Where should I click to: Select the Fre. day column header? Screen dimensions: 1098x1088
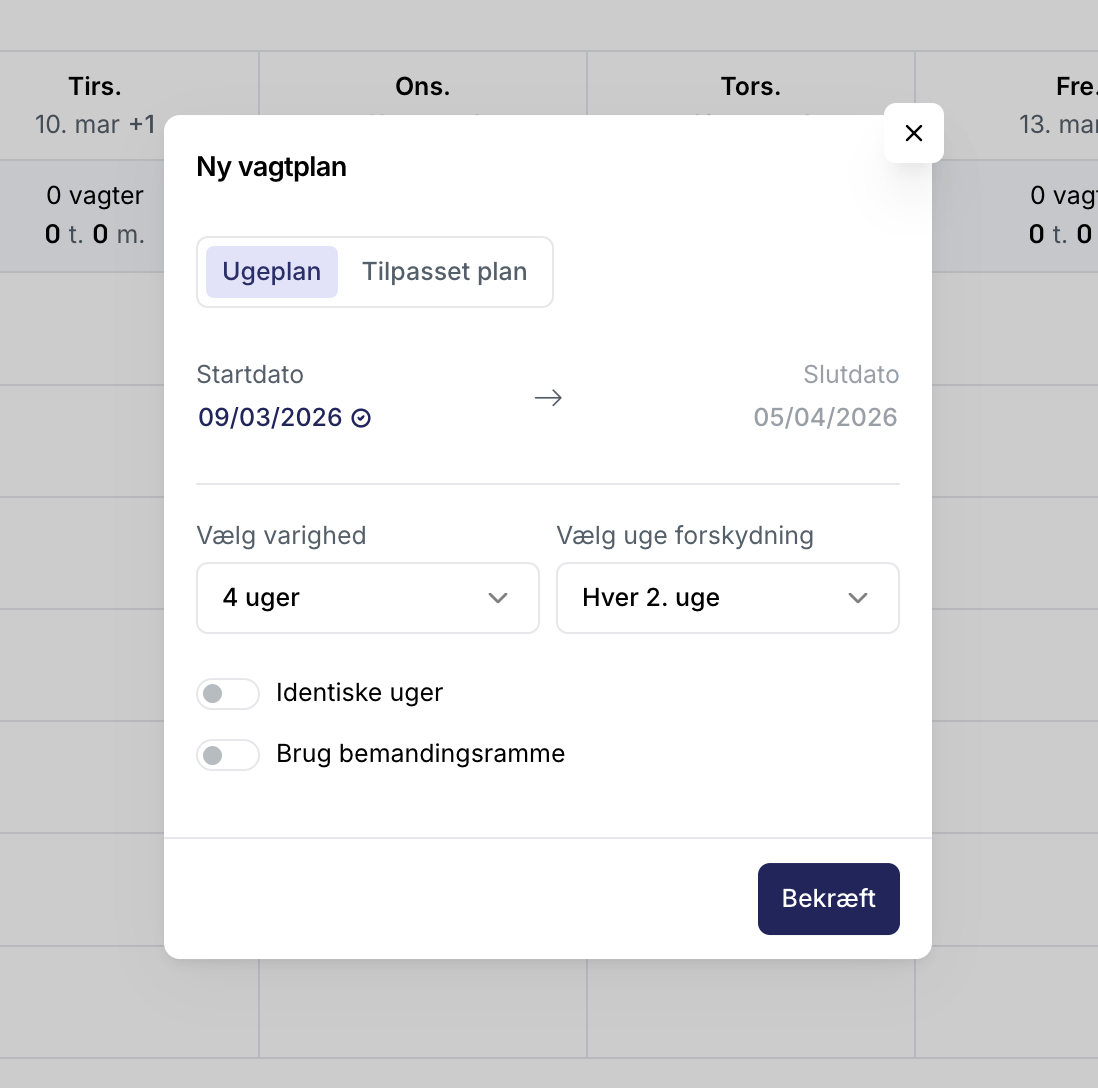click(1075, 86)
